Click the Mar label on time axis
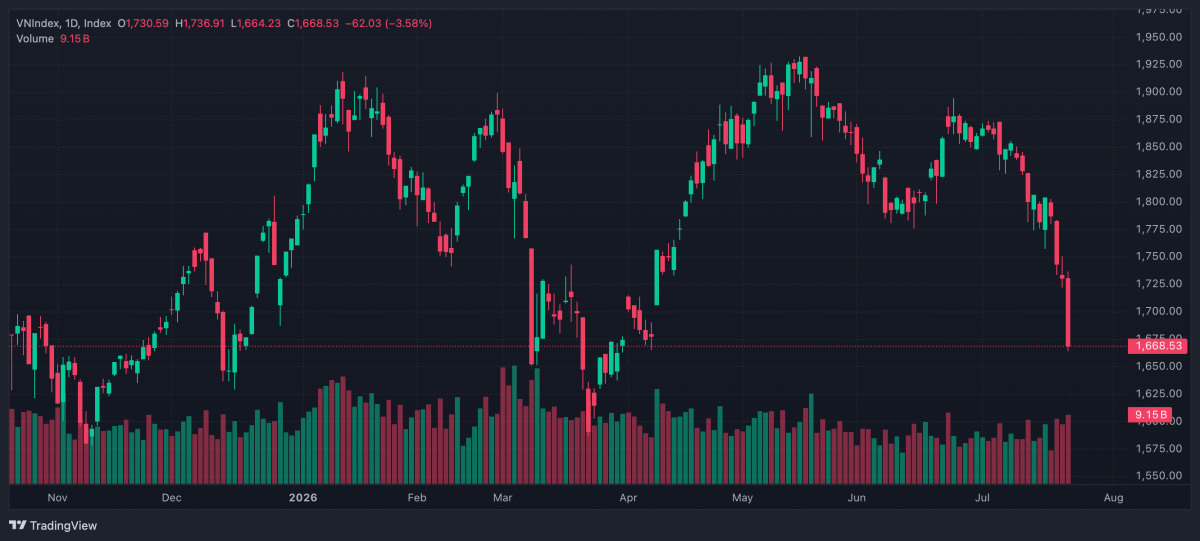 pos(504,497)
